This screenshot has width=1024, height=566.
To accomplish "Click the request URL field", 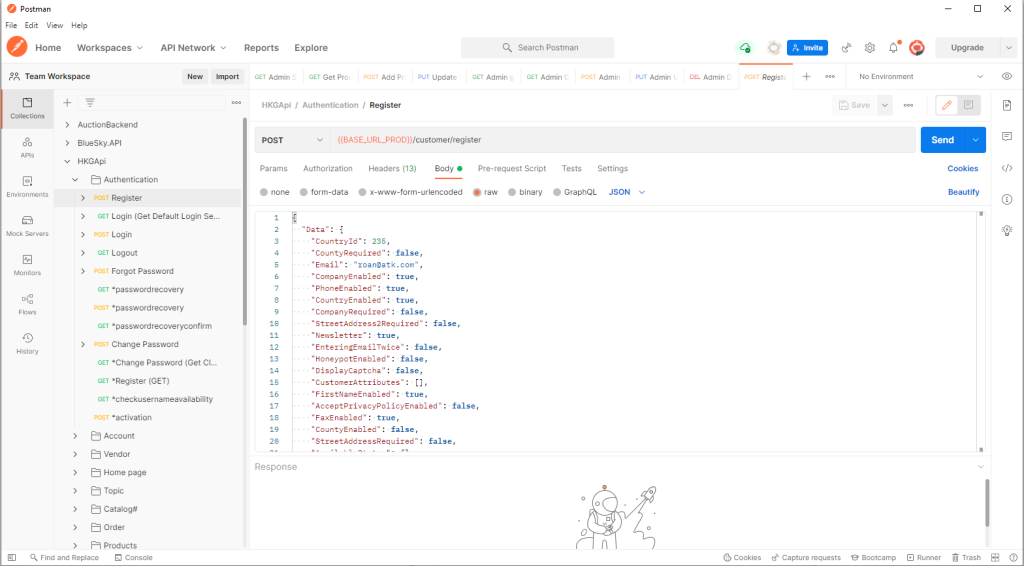I will tap(623, 140).
